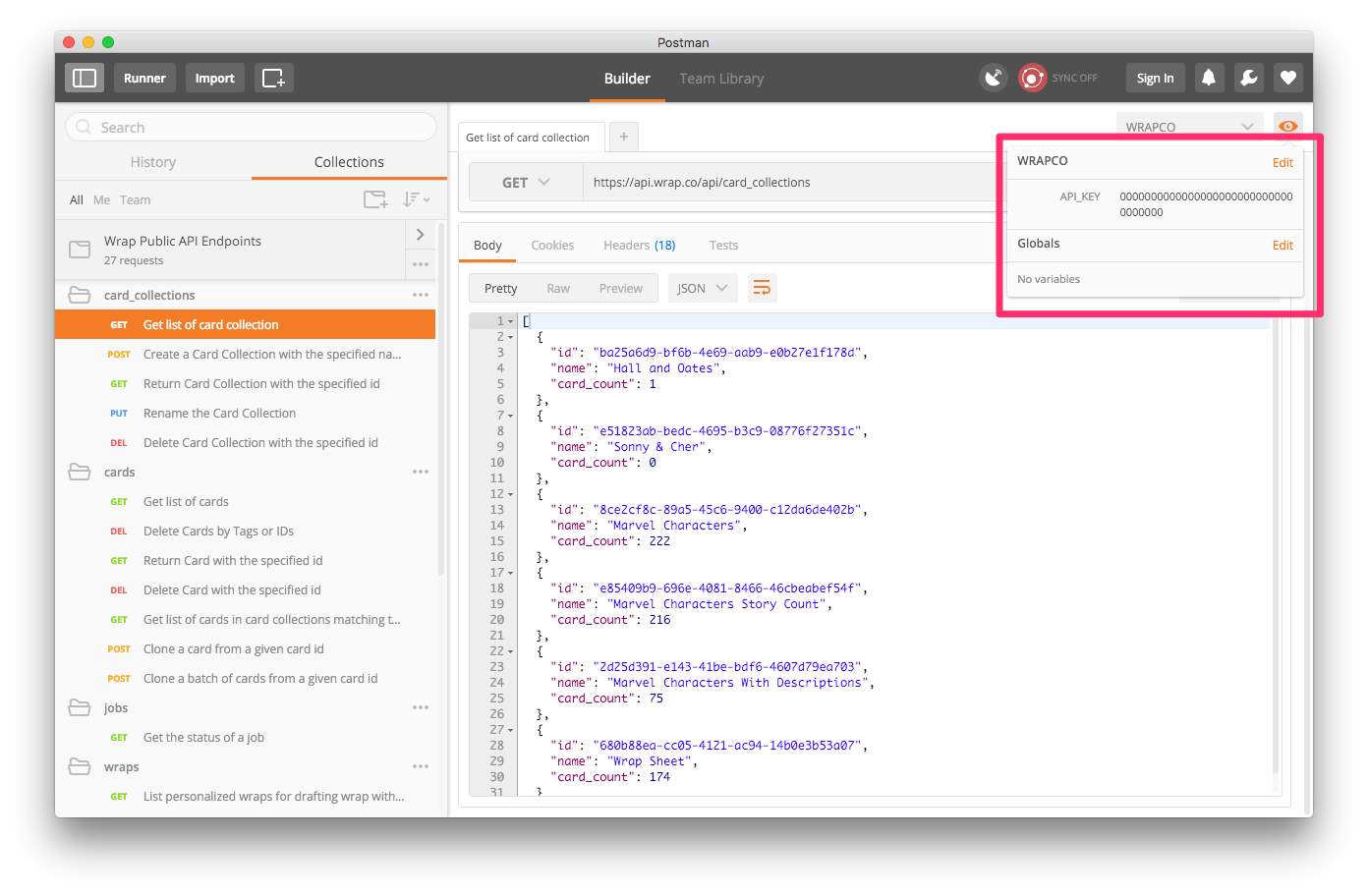The width and height of the screenshot is (1368, 896).
Task: Edit the WRAPCO environment
Action: 1282,162
